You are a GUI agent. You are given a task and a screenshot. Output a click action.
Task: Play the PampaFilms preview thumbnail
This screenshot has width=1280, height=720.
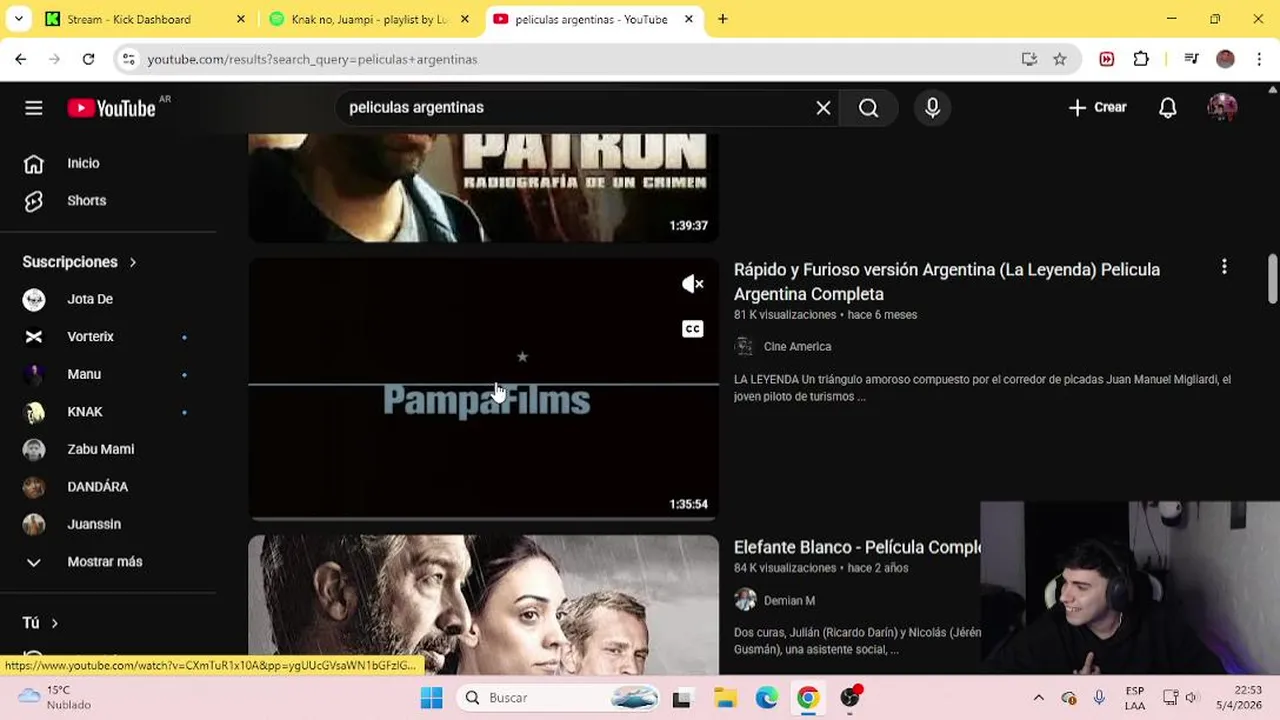tap(483, 389)
